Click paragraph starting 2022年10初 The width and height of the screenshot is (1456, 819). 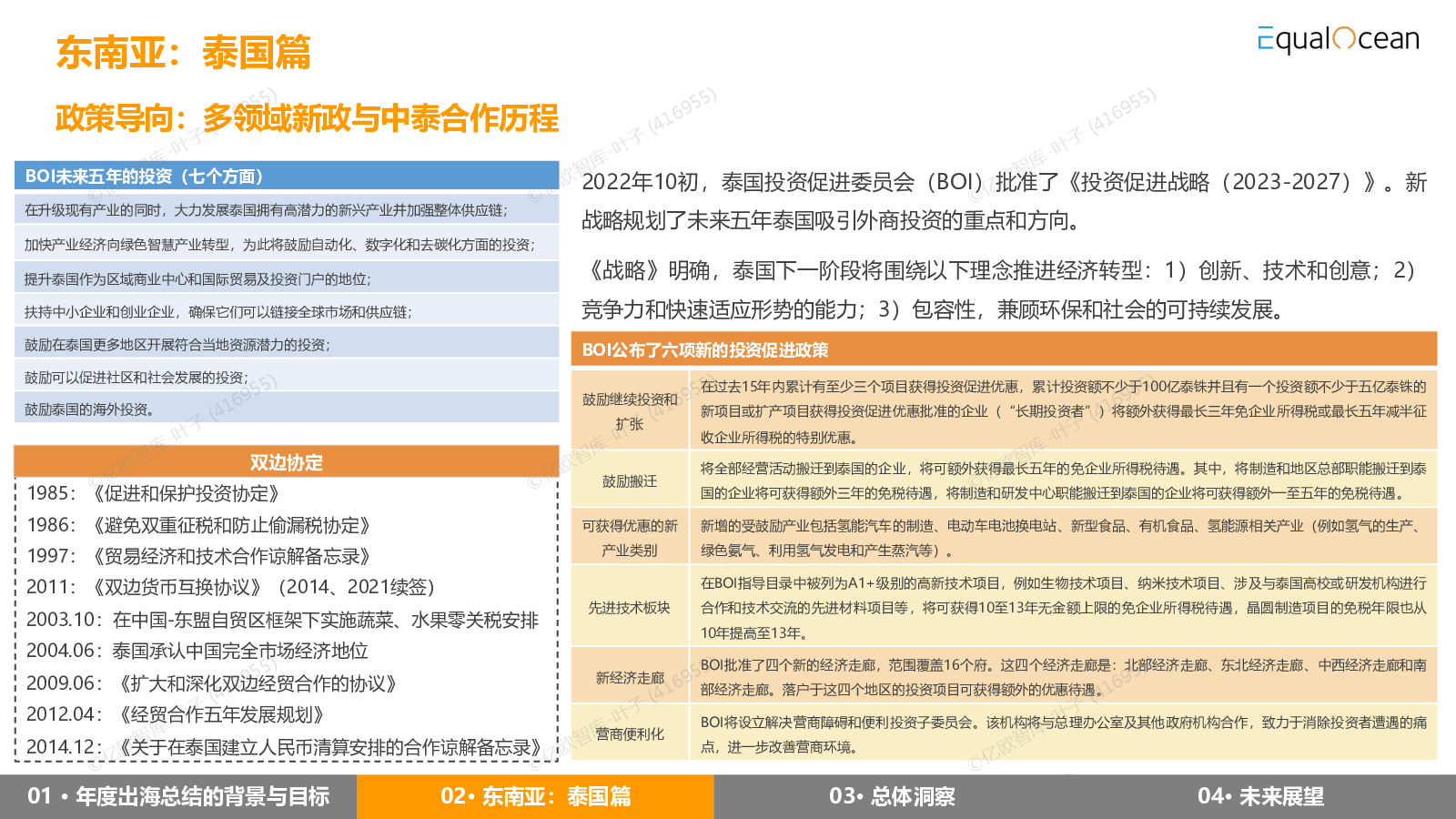[1005, 201]
